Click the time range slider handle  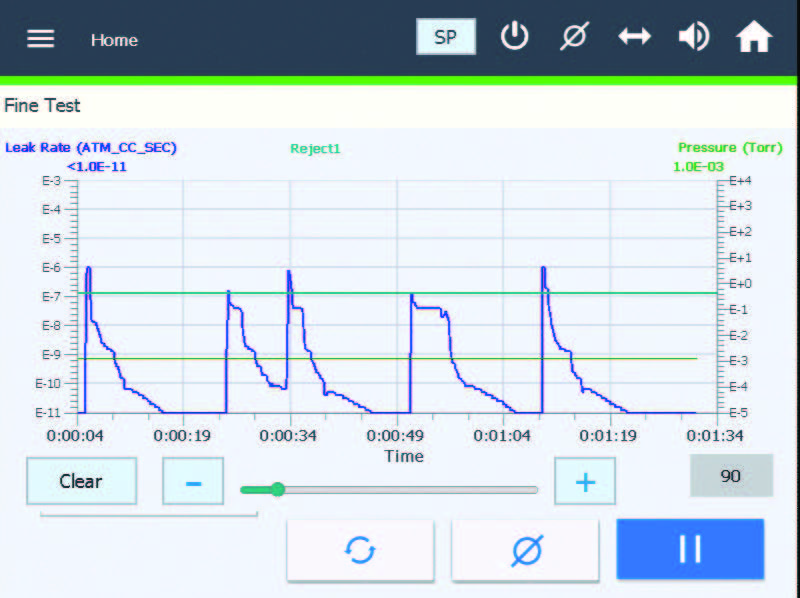[x=278, y=489]
